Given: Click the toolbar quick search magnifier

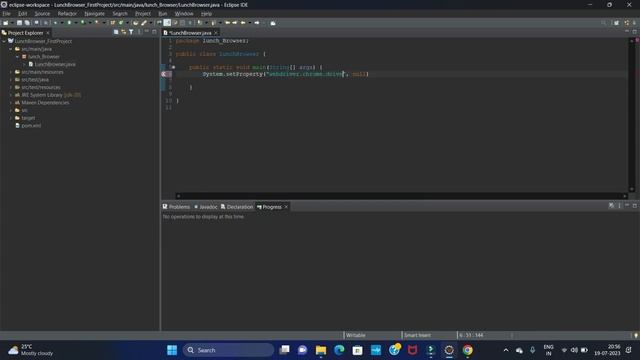Looking at the screenshot, I should pos(604,23).
